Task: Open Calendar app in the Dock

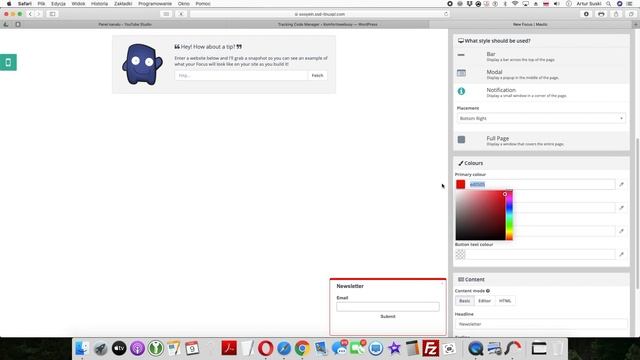Action: point(192,348)
